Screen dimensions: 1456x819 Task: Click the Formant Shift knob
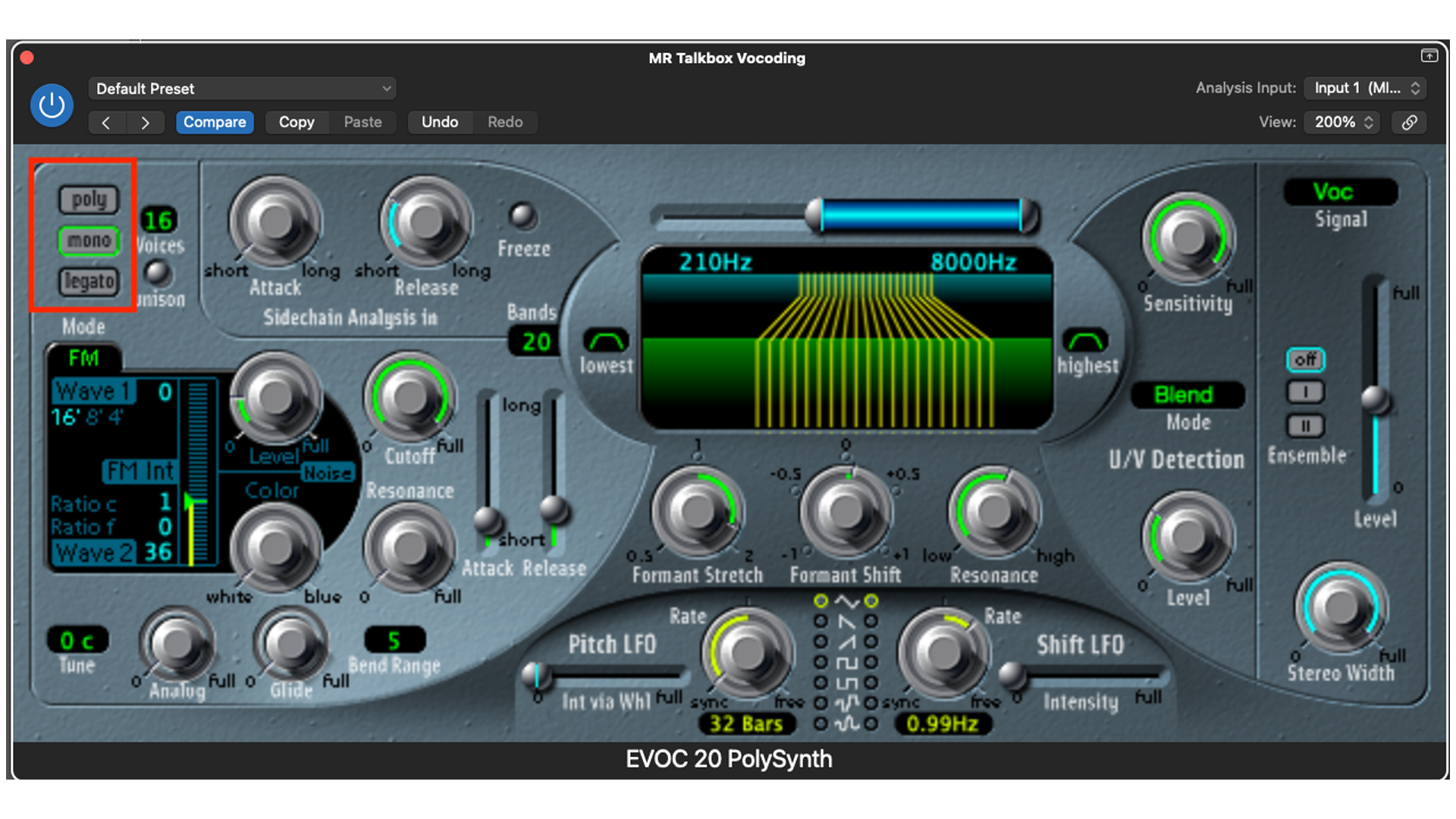coord(846,511)
